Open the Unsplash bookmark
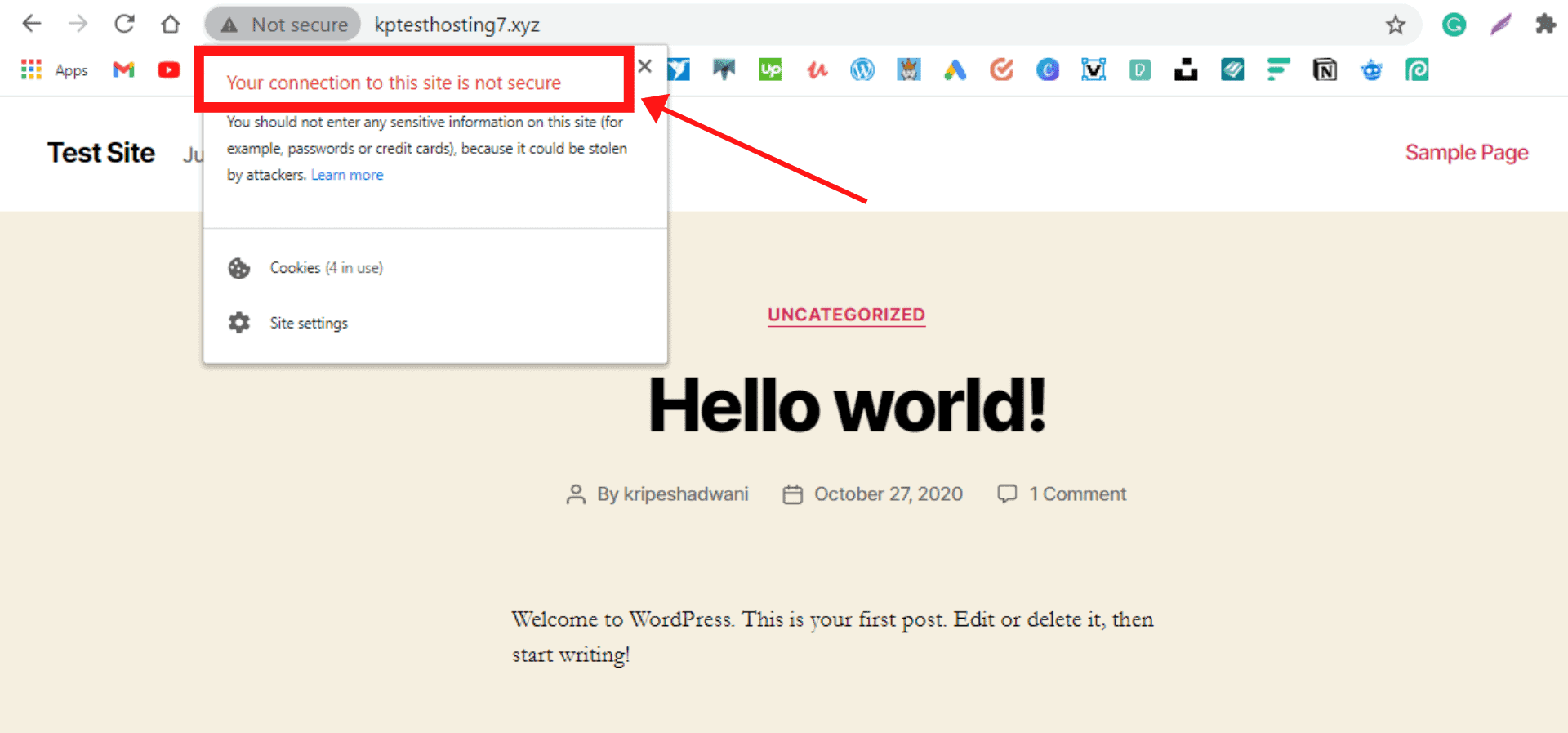Viewport: 1568px width, 733px height. pos(1186,69)
